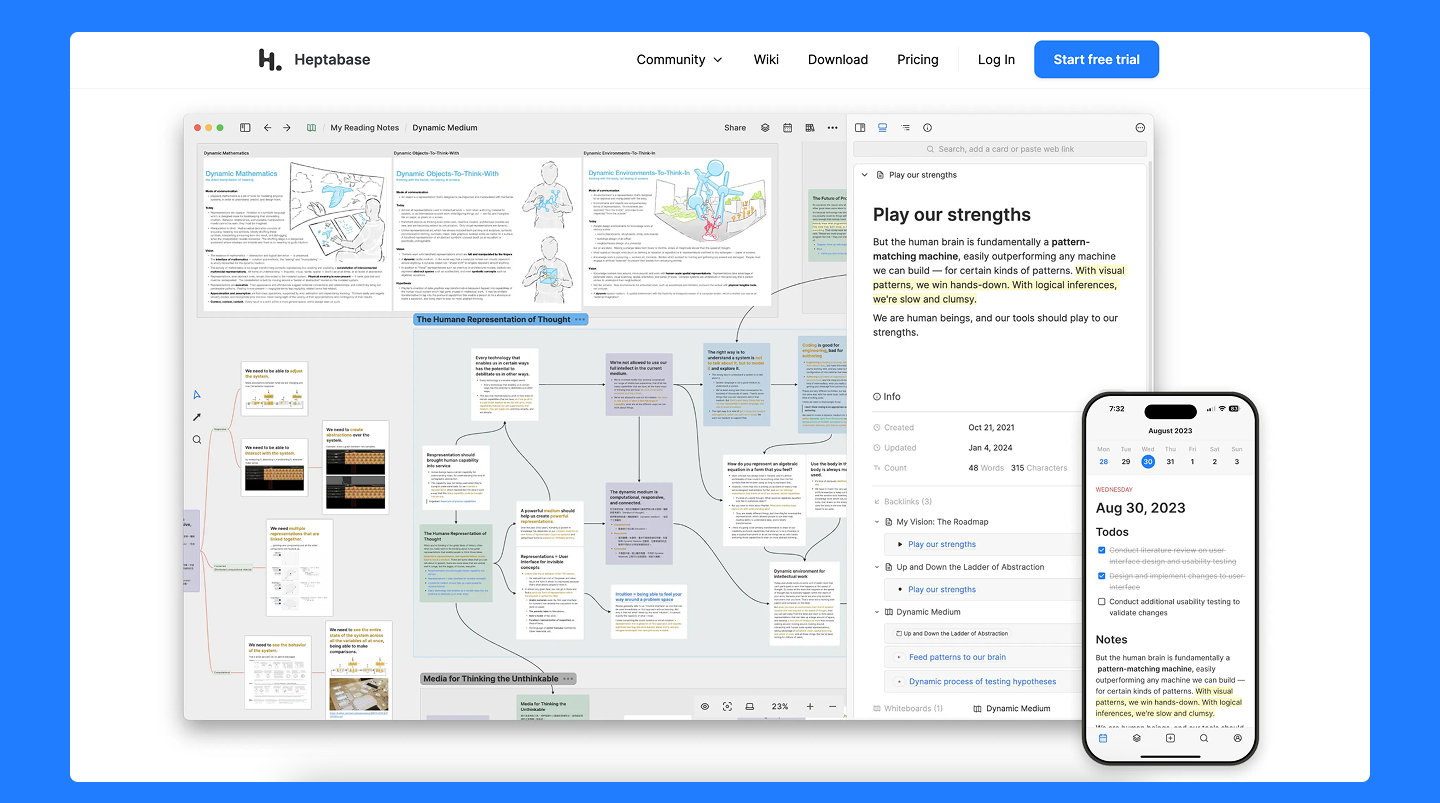Select the highlighted card view icon in right panel
The image size is (1440, 803).
pos(883,128)
